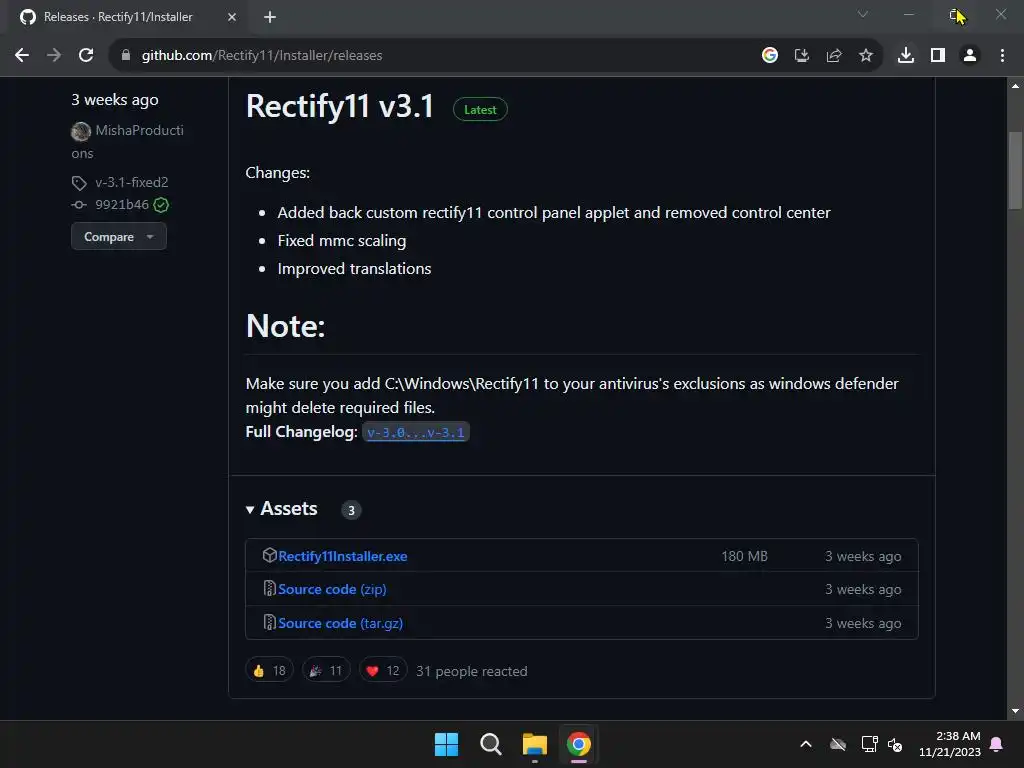React with party popper 11

point(326,671)
